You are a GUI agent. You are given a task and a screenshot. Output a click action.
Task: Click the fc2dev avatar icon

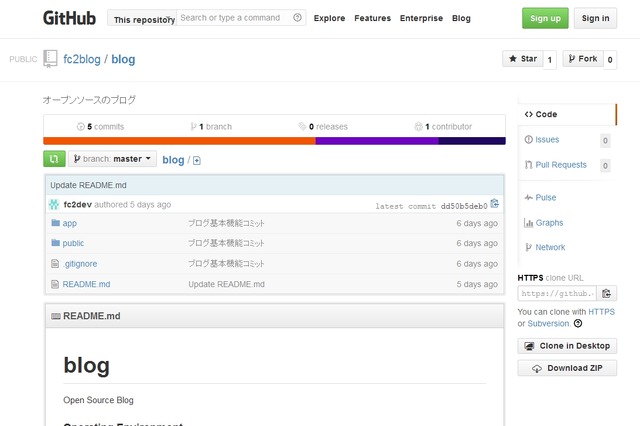[54, 204]
